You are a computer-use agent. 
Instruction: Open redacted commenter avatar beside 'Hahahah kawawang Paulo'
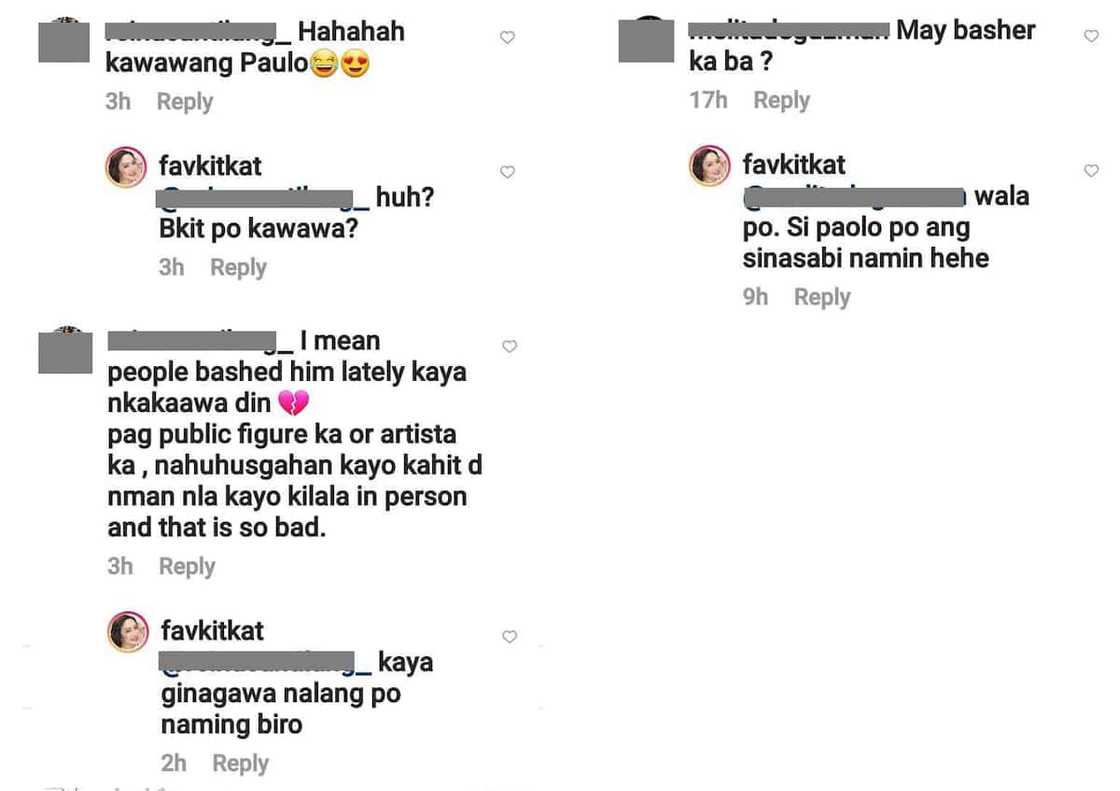64,41
